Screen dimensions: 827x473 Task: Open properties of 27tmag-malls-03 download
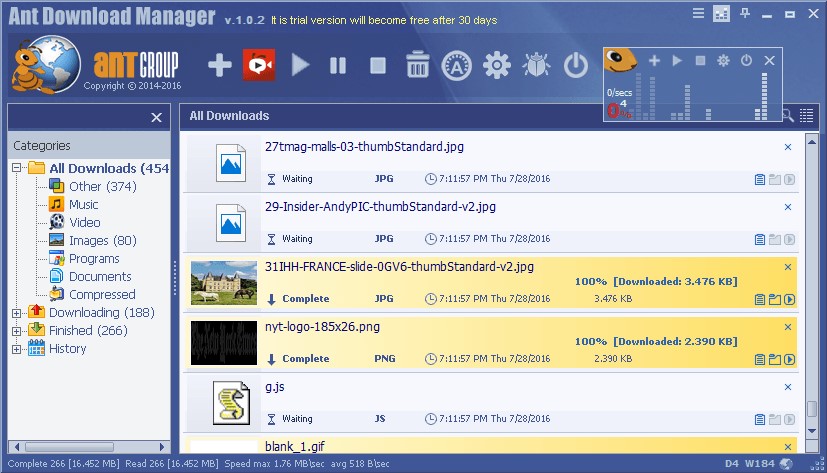point(759,180)
